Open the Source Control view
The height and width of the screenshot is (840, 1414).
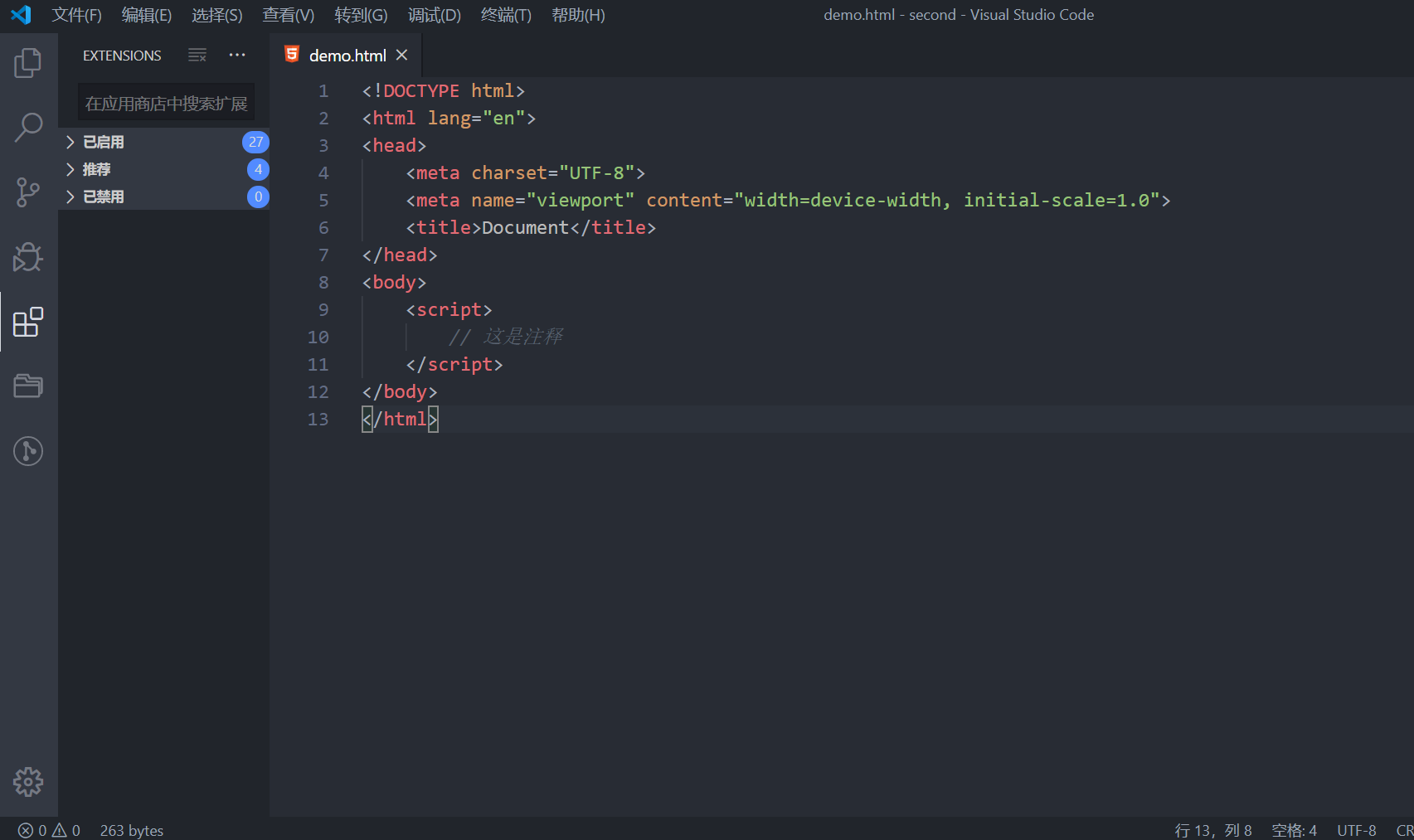click(28, 192)
